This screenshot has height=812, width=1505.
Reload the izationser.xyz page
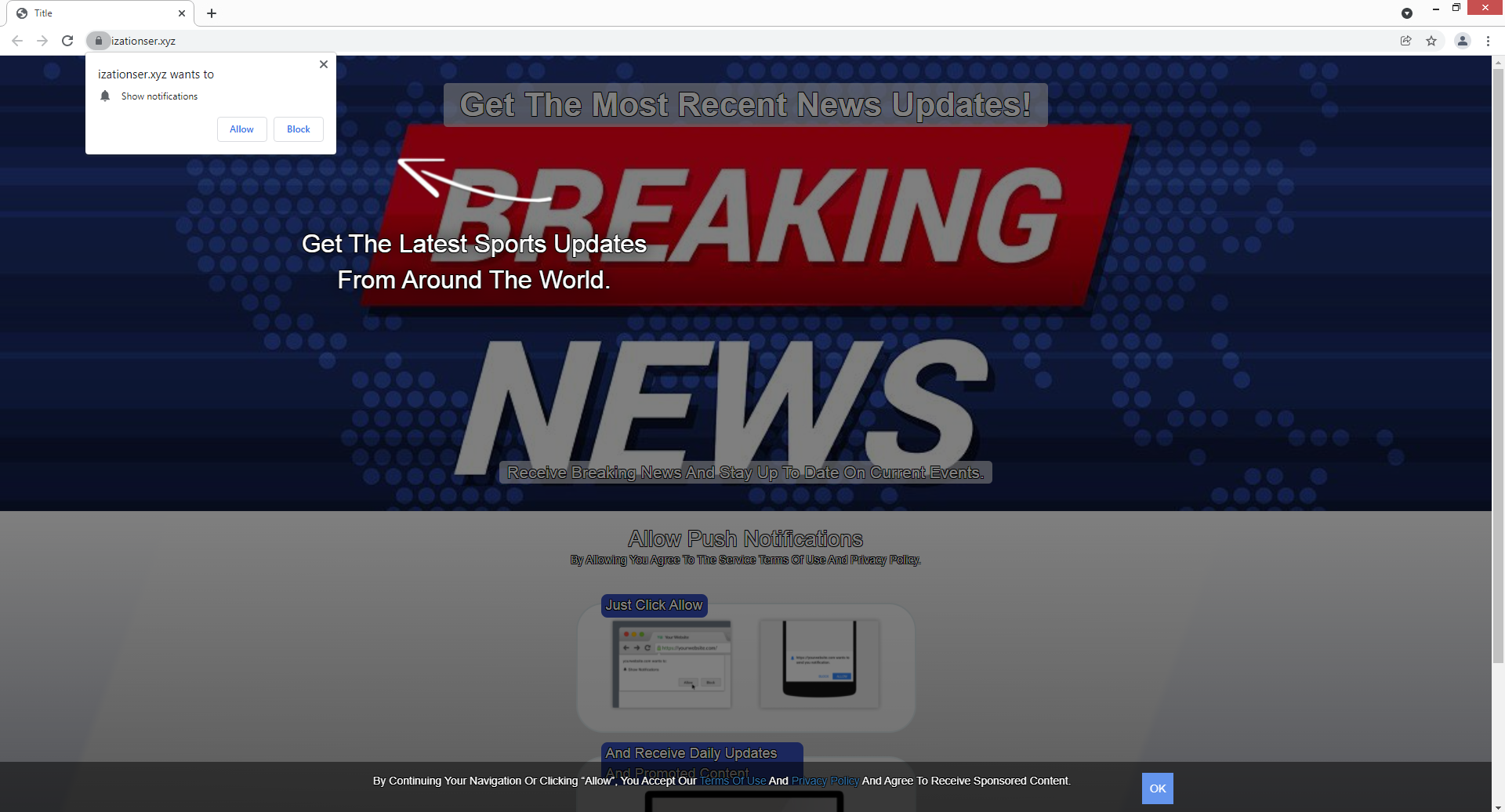pyautogui.click(x=67, y=41)
